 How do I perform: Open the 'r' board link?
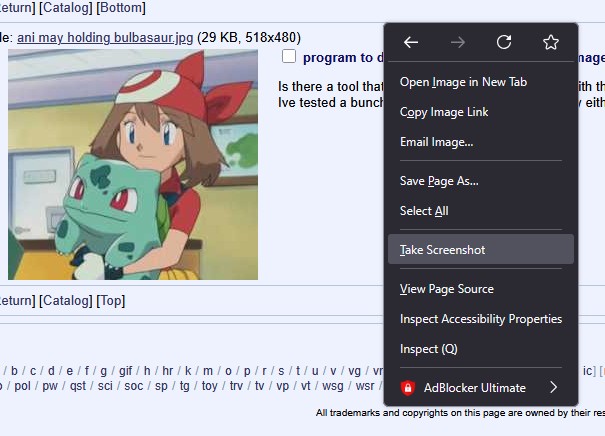(264, 371)
